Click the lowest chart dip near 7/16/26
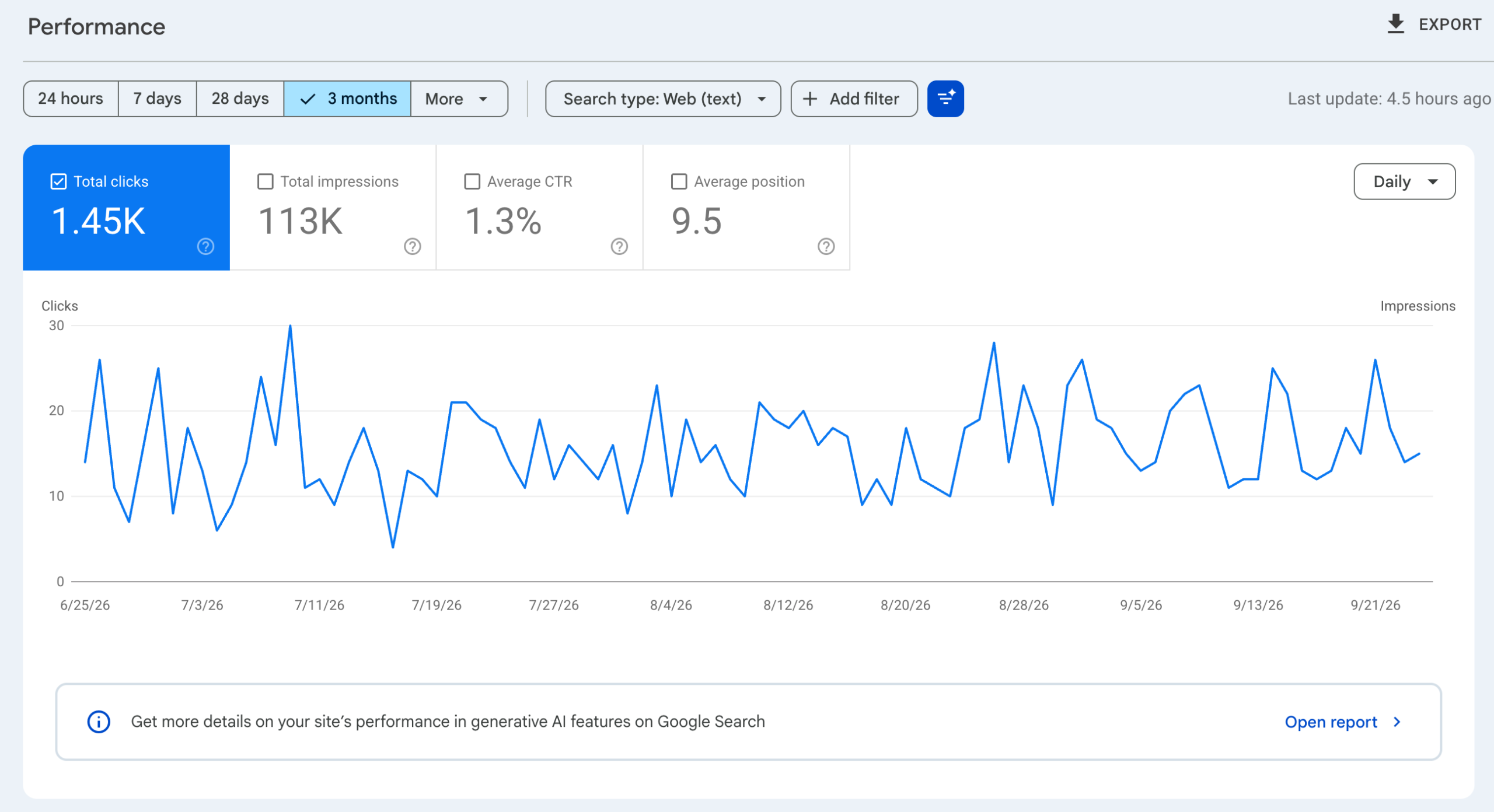The image size is (1494, 812). tap(393, 547)
